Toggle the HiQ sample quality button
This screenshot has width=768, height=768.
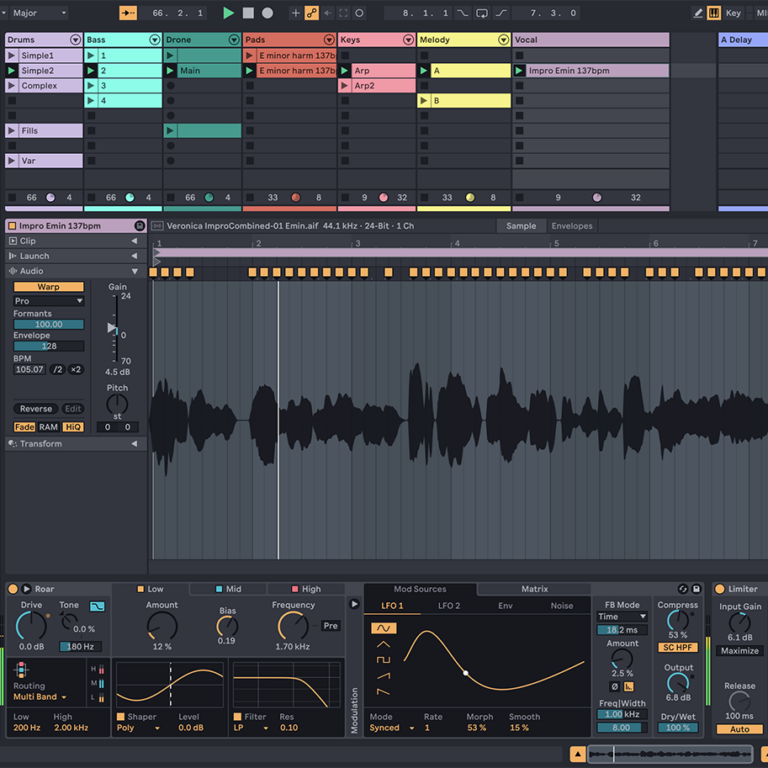pyautogui.click(x=73, y=427)
